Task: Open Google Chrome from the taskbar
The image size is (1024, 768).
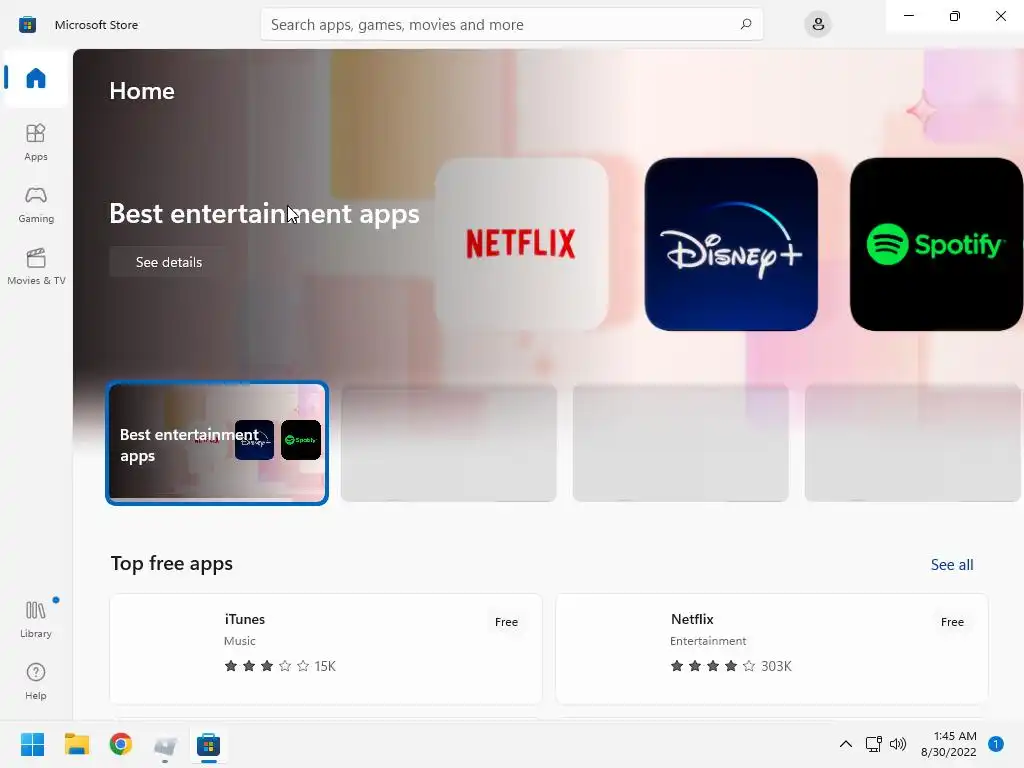Action: click(121, 744)
